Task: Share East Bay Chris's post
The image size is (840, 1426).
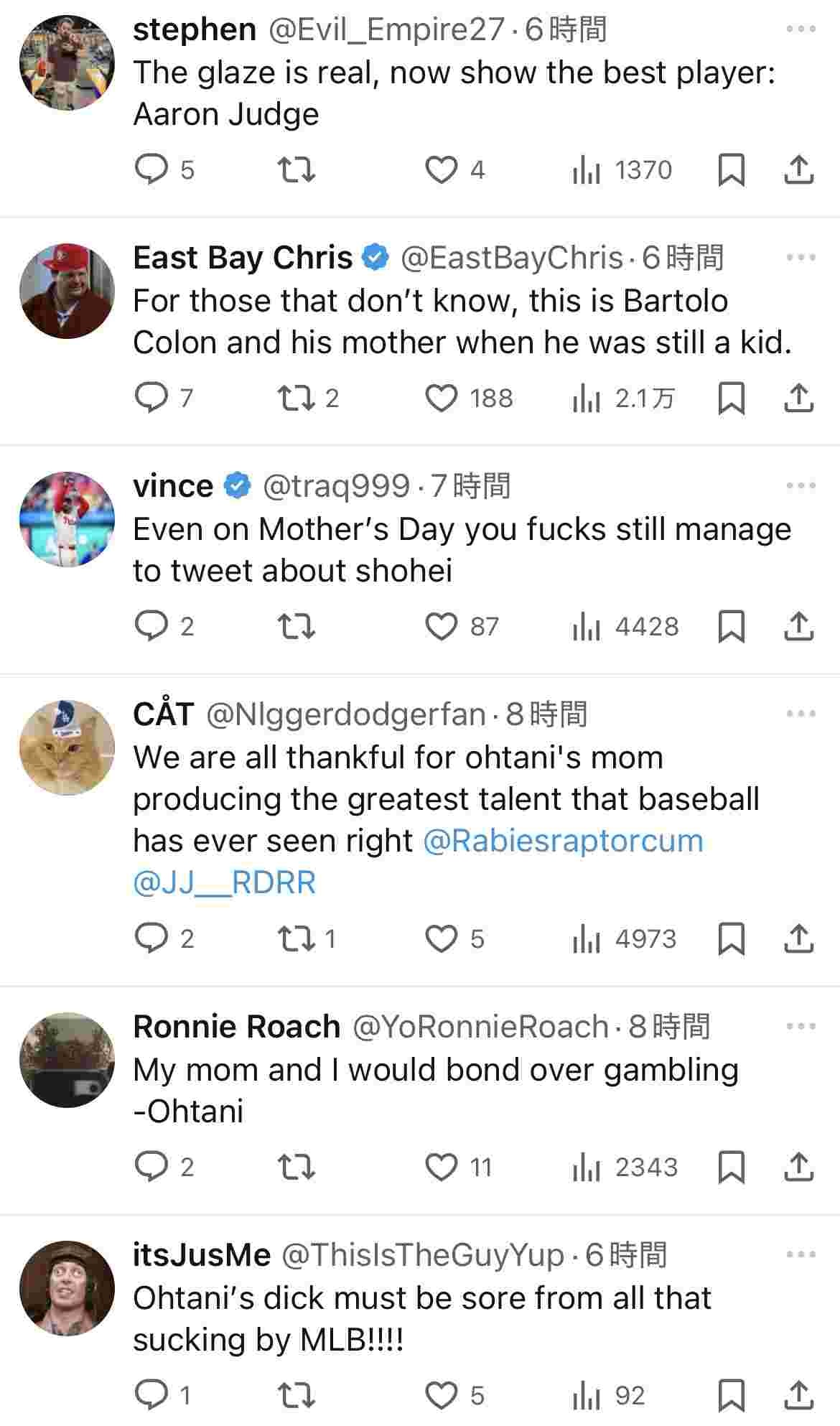Action: click(x=798, y=398)
